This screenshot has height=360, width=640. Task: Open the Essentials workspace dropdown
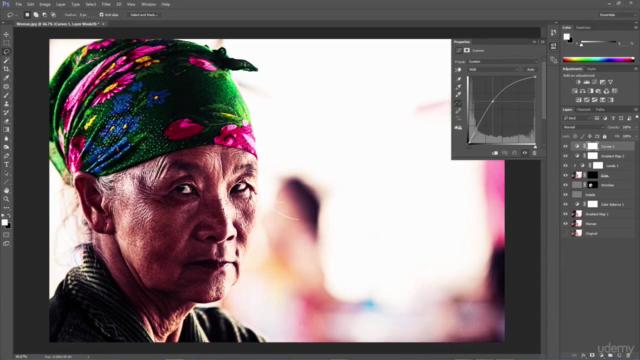[618, 15]
